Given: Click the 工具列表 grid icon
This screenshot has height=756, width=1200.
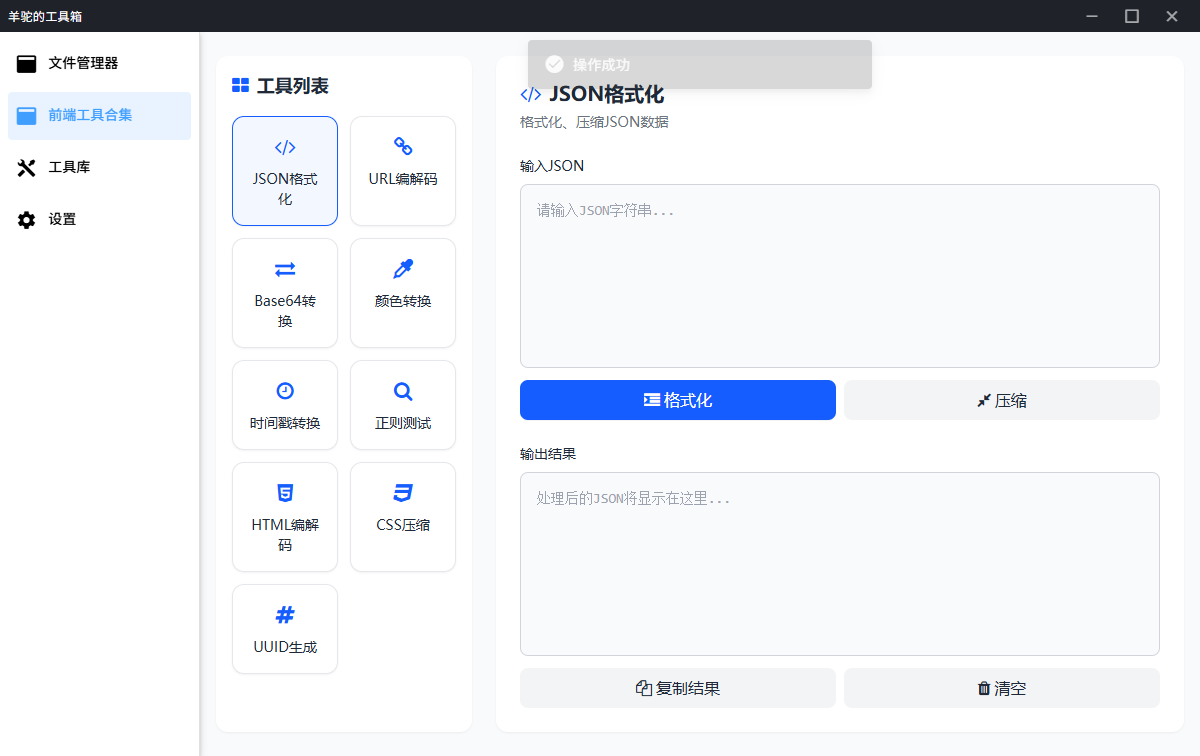Looking at the screenshot, I should coord(240,86).
